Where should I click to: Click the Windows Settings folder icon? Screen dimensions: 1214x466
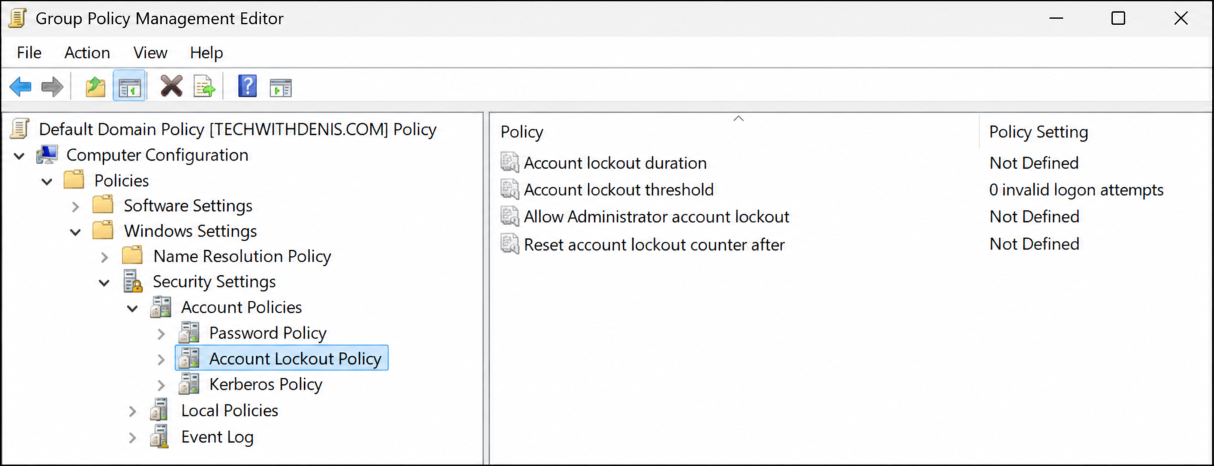[x=103, y=231]
